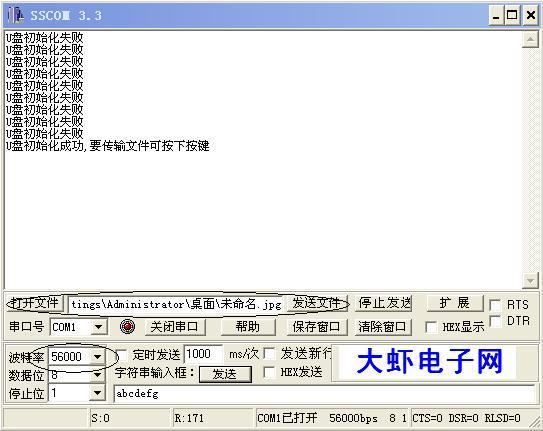Enable the HEX发送 checkbox
The height and width of the screenshot is (431, 543).
[x=269, y=372]
